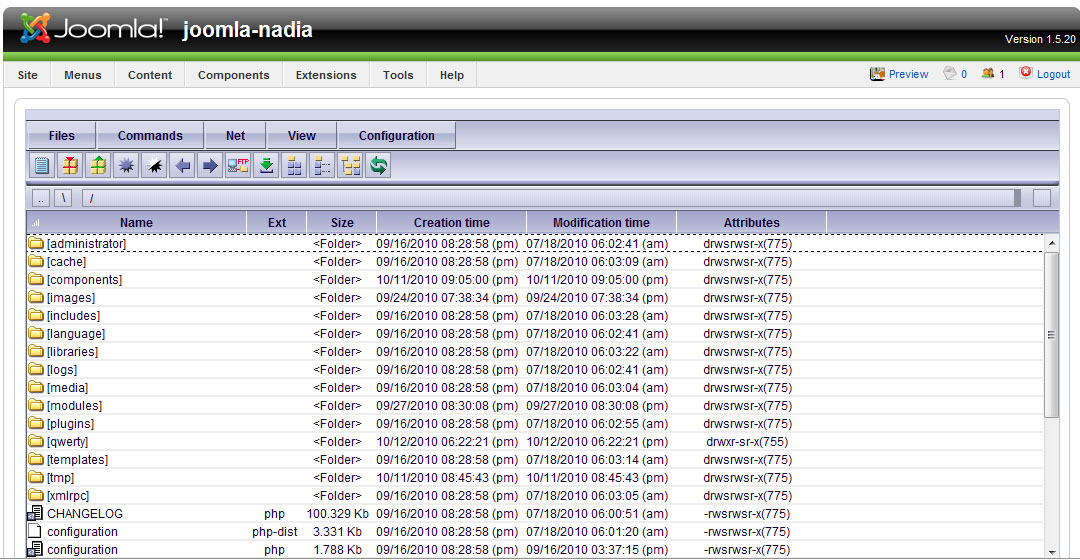The image size is (1080, 560).
Task: Click the file list vertical scrollbar thumb
Action: tap(1051, 335)
